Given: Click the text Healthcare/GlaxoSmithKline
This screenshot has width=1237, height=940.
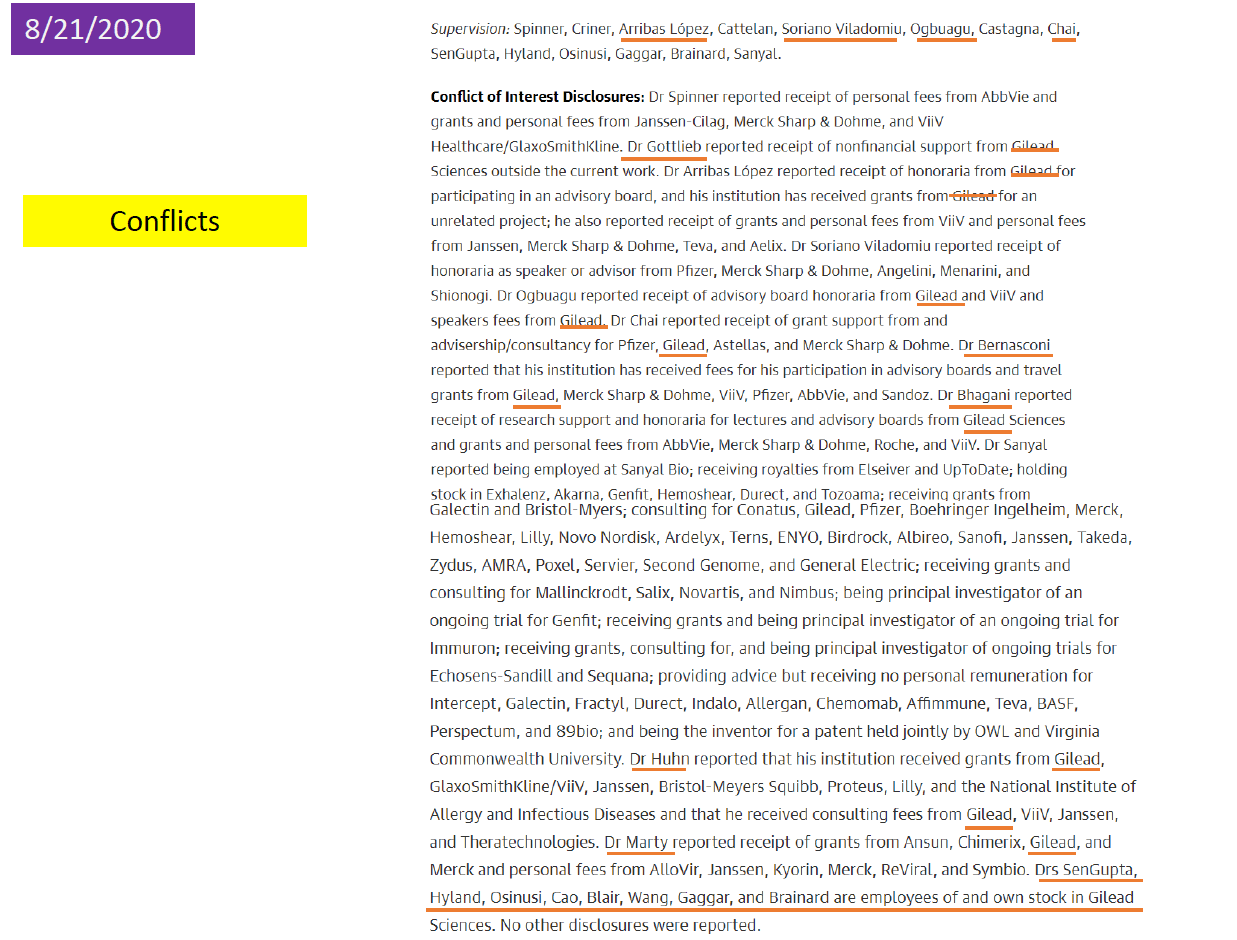Looking at the screenshot, I should (524, 146).
